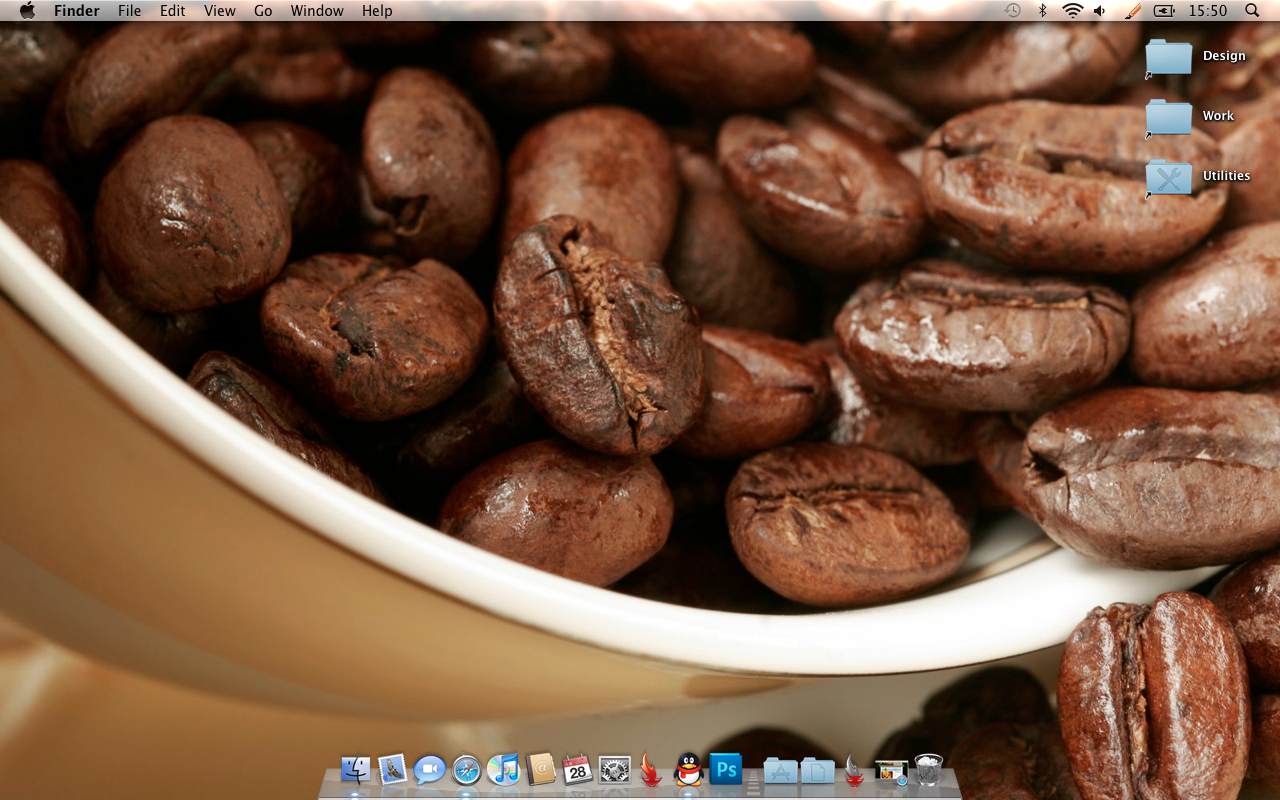Open the Window menu
1280x800 pixels.
(x=317, y=11)
